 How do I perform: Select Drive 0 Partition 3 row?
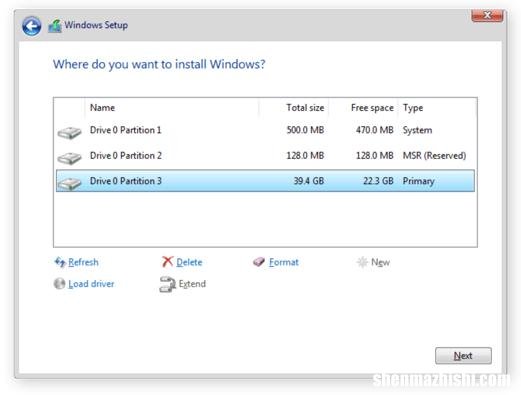click(x=265, y=181)
